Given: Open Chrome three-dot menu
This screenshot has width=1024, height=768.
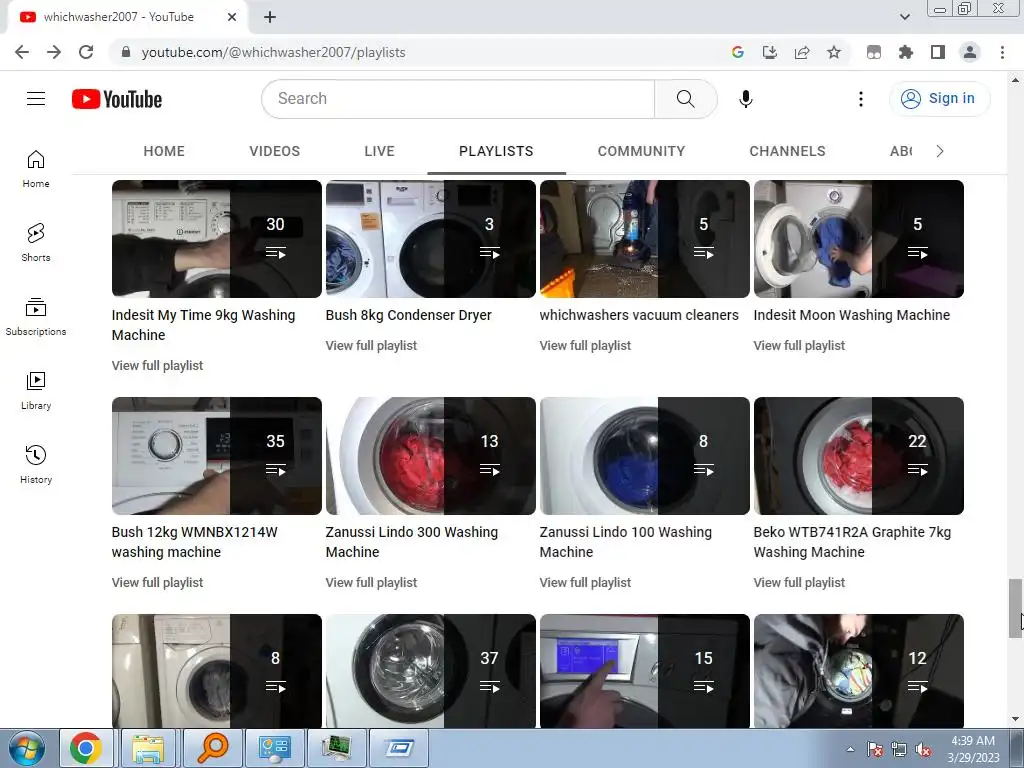Looking at the screenshot, I should click(1002, 52).
